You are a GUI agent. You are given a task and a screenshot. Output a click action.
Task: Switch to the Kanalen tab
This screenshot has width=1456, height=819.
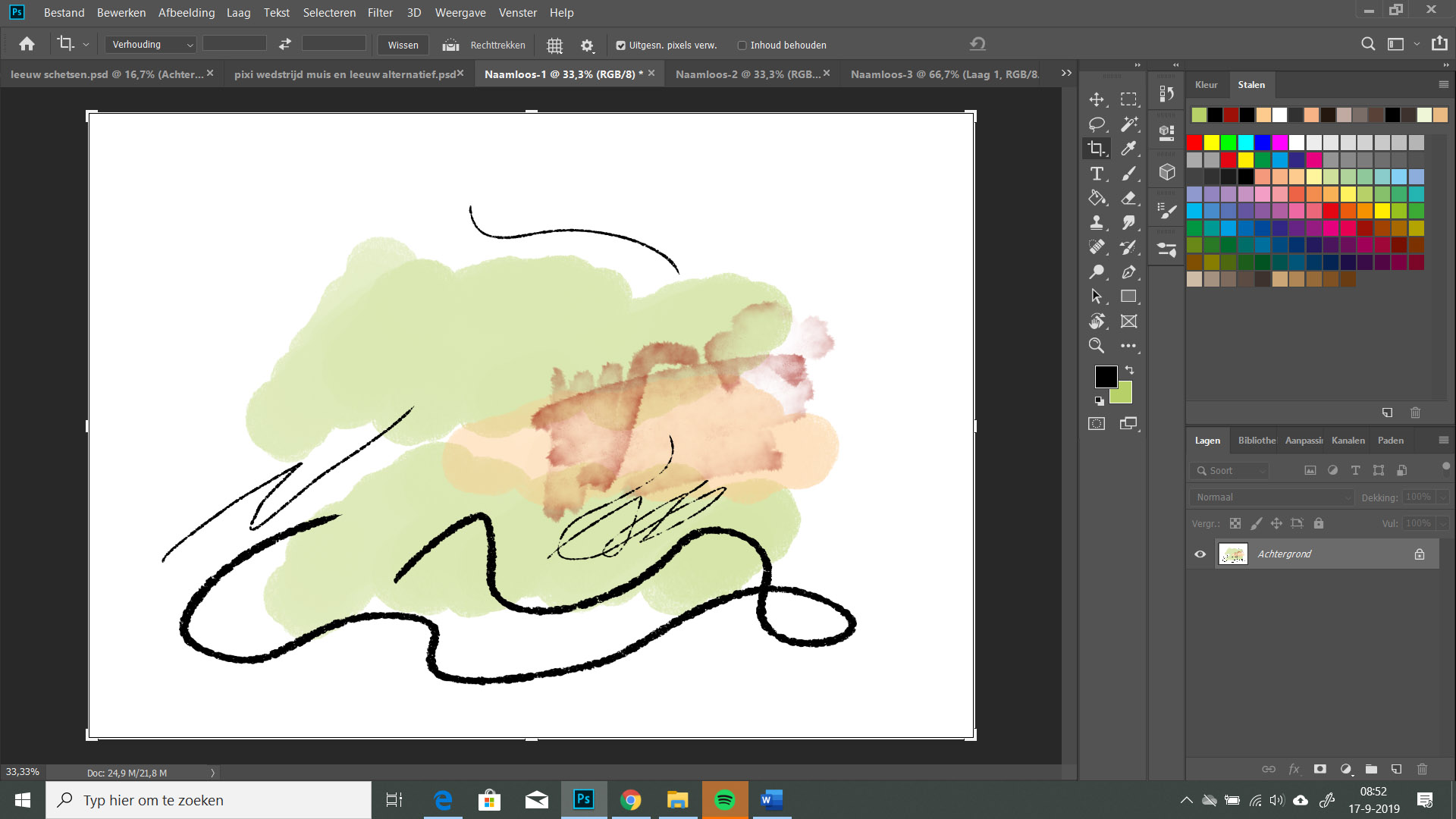[x=1348, y=440]
